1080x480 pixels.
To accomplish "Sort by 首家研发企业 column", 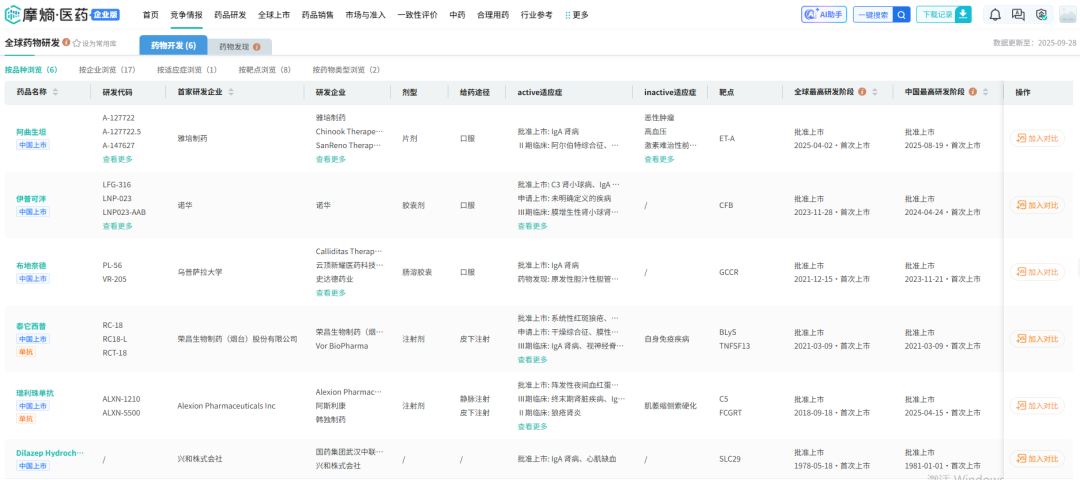I will coord(232,92).
